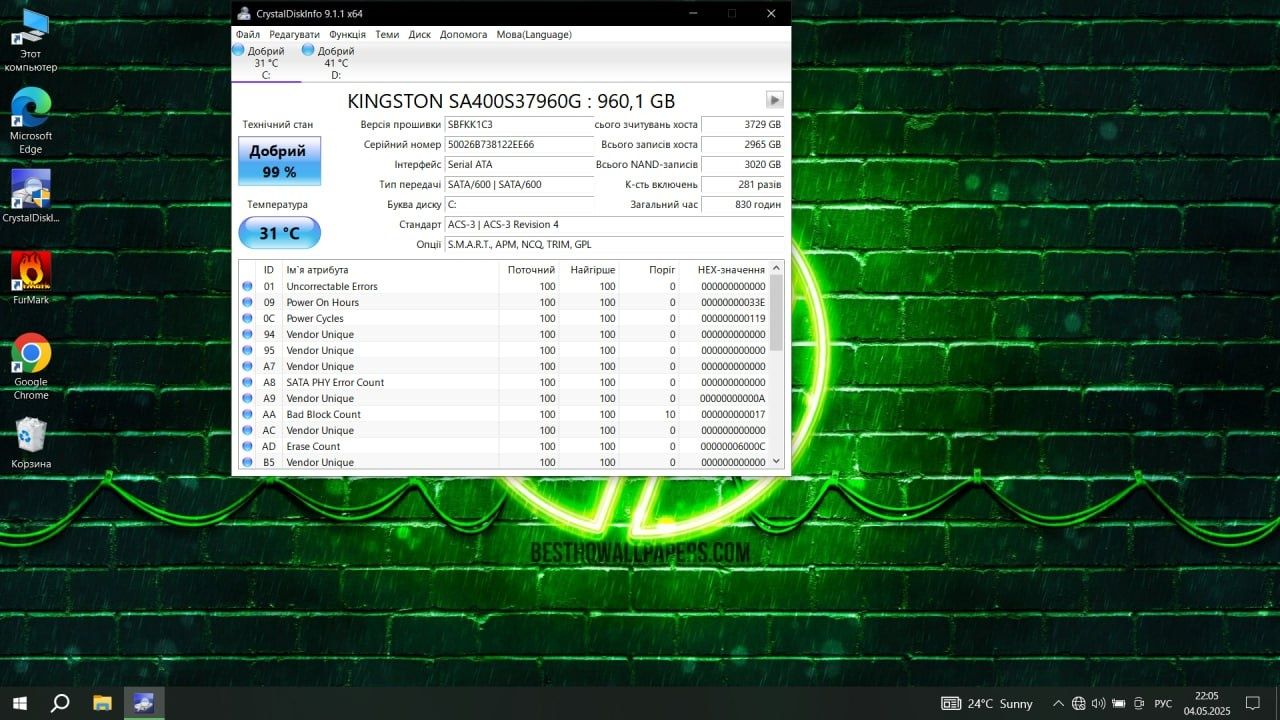
Task: Click the SATA/600 transfer mode field
Action: (x=519, y=185)
